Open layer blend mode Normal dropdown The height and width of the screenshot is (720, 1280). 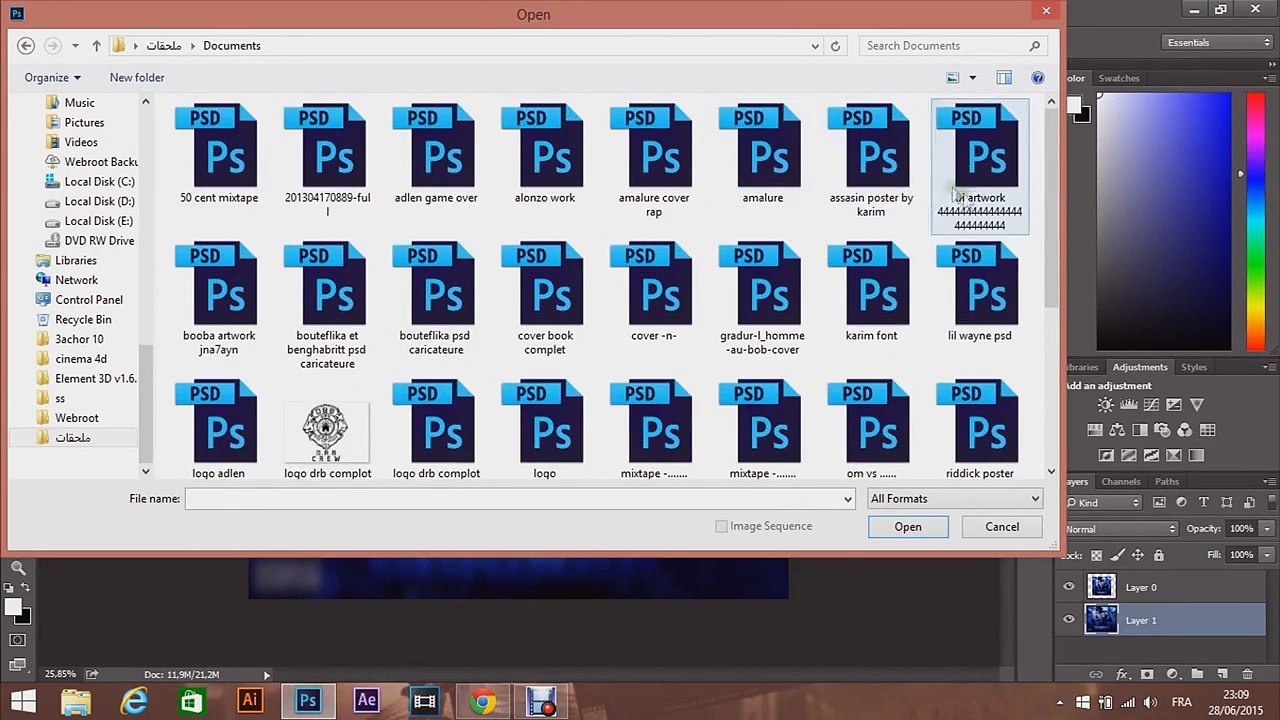(1121, 529)
